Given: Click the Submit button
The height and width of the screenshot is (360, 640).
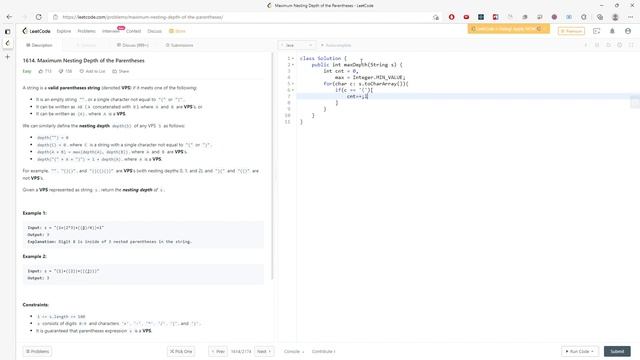Looking at the screenshot, I should (617, 351).
